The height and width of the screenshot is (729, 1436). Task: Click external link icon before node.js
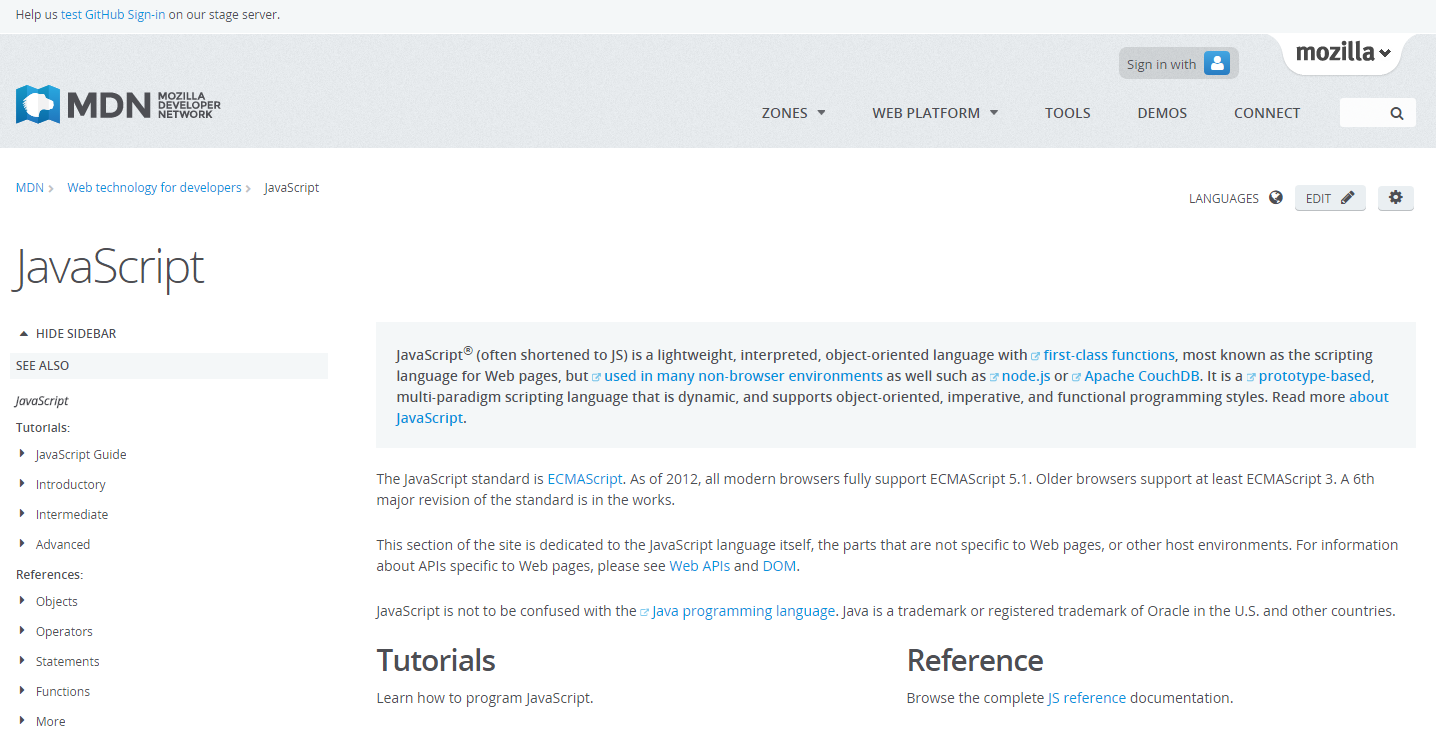pos(994,377)
